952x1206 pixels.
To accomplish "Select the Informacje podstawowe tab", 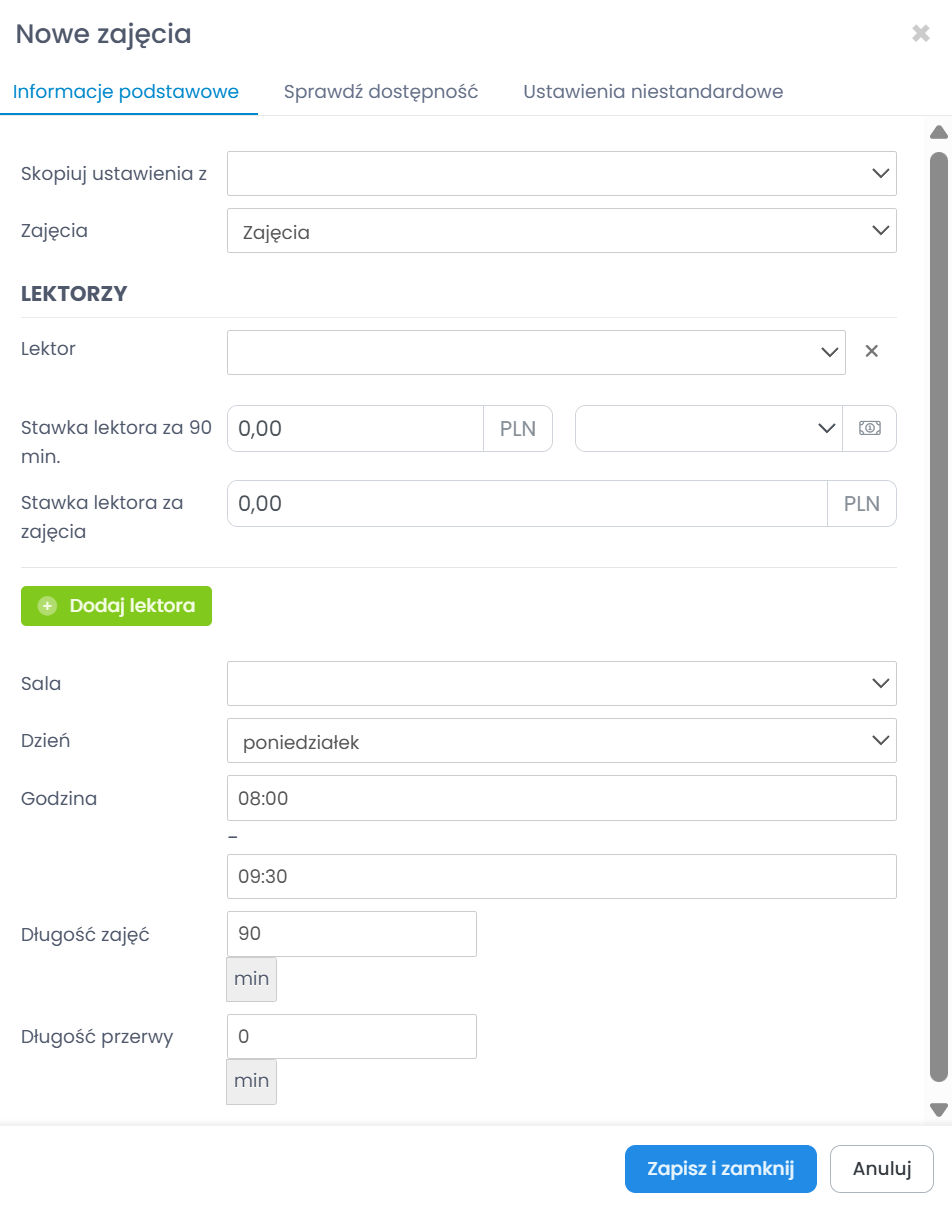I will tap(126, 92).
